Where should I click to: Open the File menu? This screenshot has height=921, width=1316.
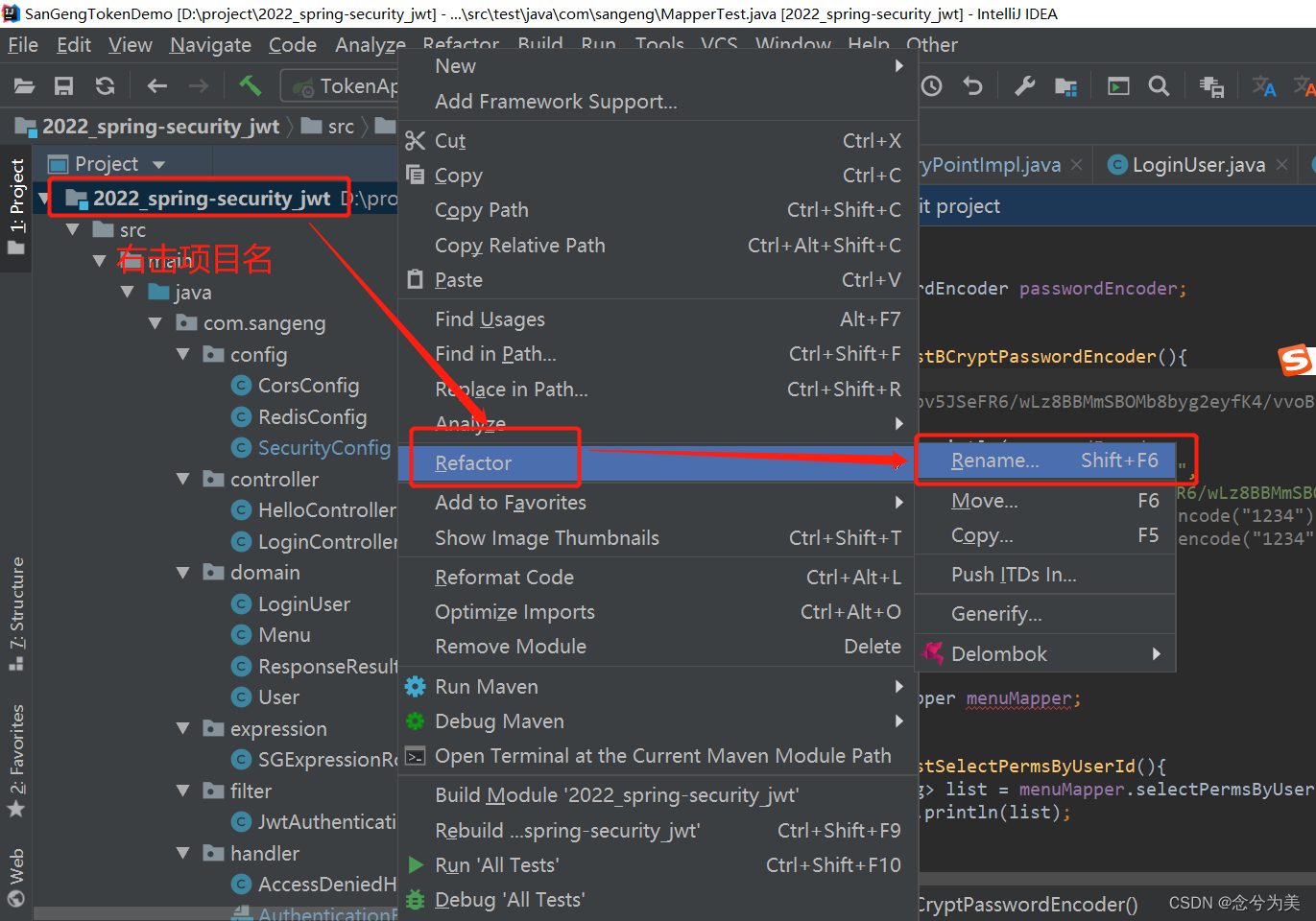pyautogui.click(x=23, y=45)
